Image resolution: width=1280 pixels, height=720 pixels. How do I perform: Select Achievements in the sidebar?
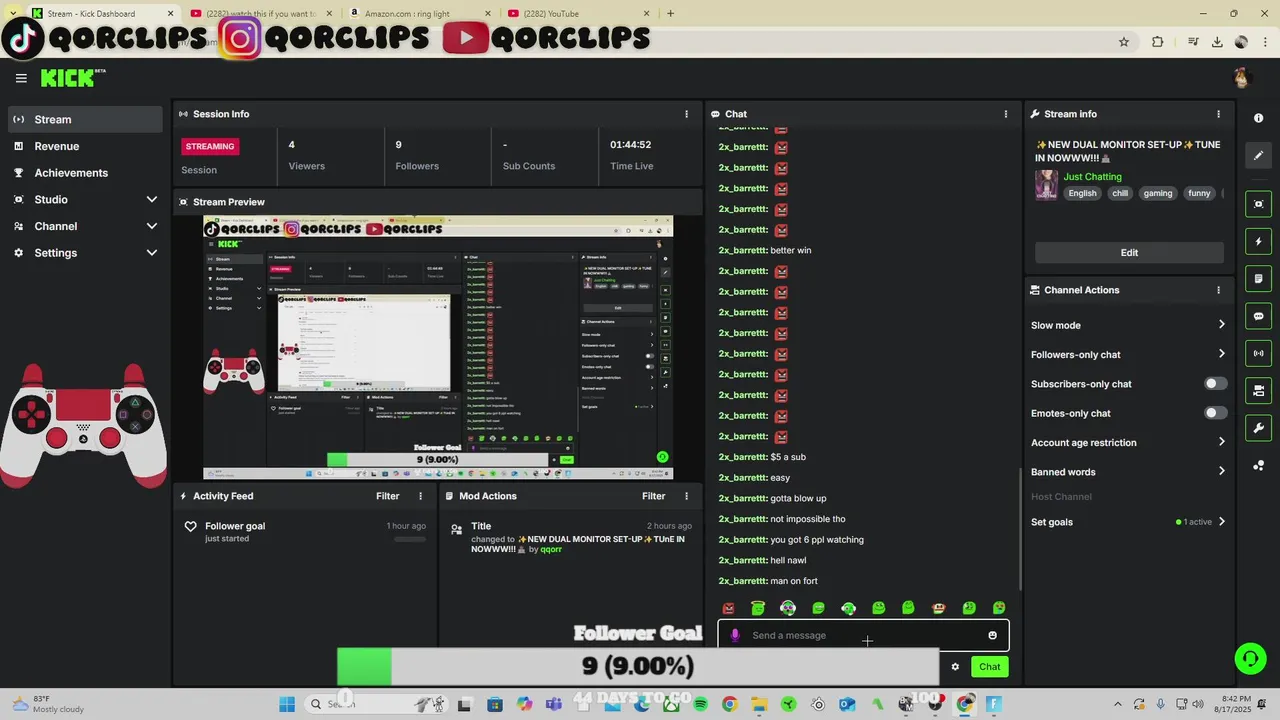[85, 173]
